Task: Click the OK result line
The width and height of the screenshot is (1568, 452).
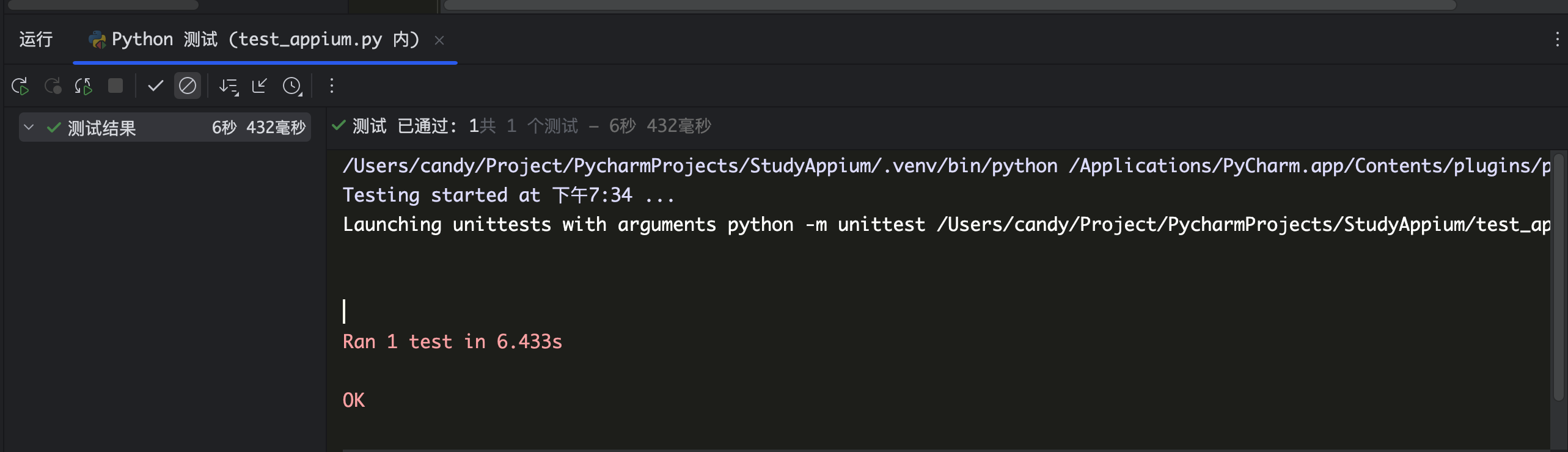Action: (x=354, y=401)
